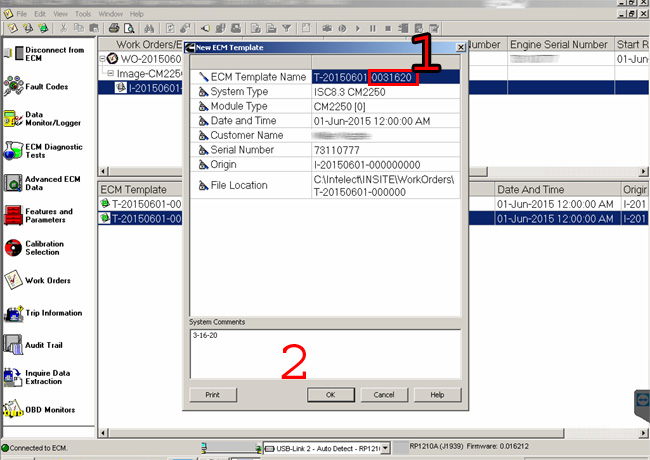The image size is (650, 460).
Task: Click the System Comments text box
Action: 325,354
